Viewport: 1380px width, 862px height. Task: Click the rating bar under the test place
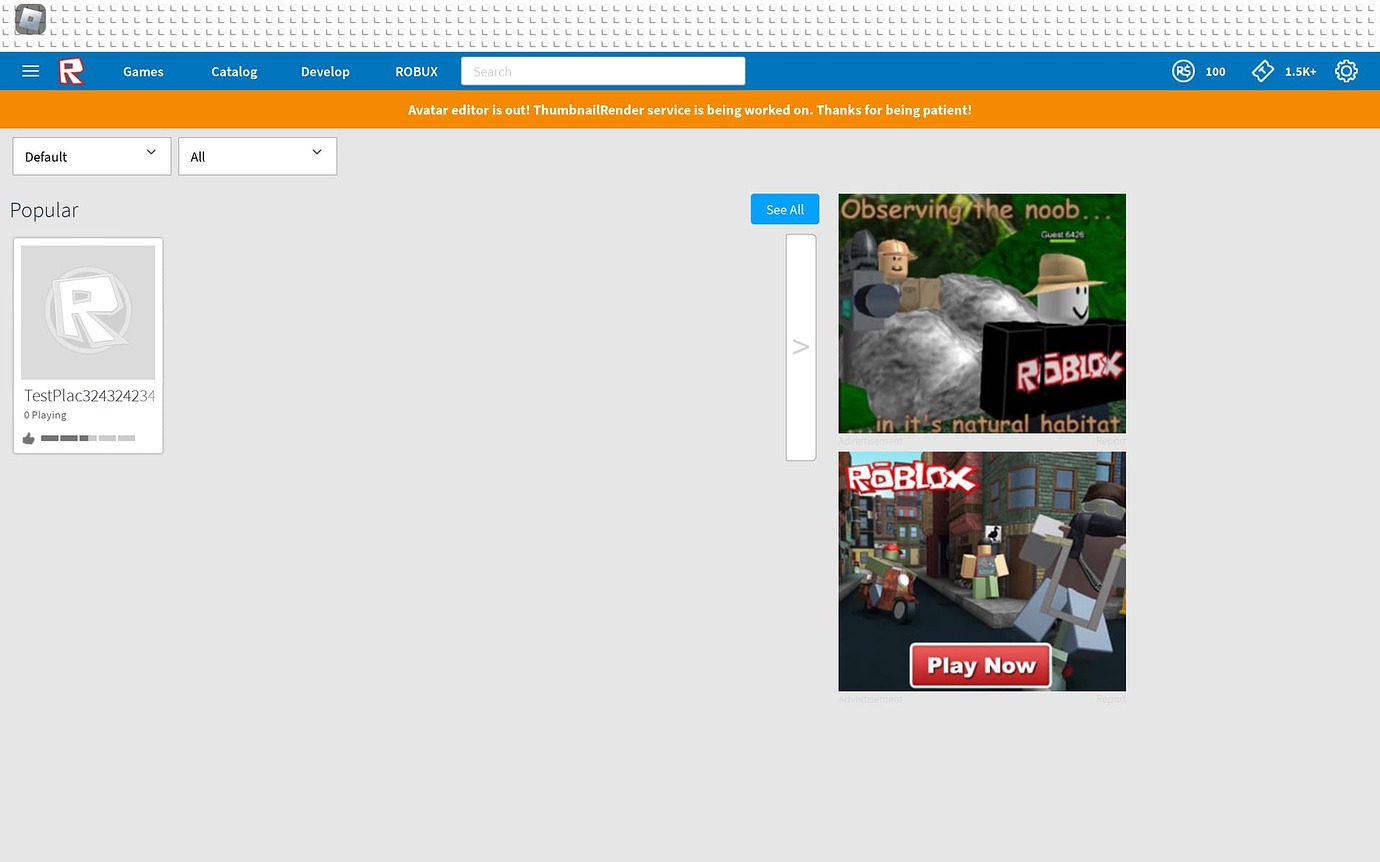click(88, 438)
